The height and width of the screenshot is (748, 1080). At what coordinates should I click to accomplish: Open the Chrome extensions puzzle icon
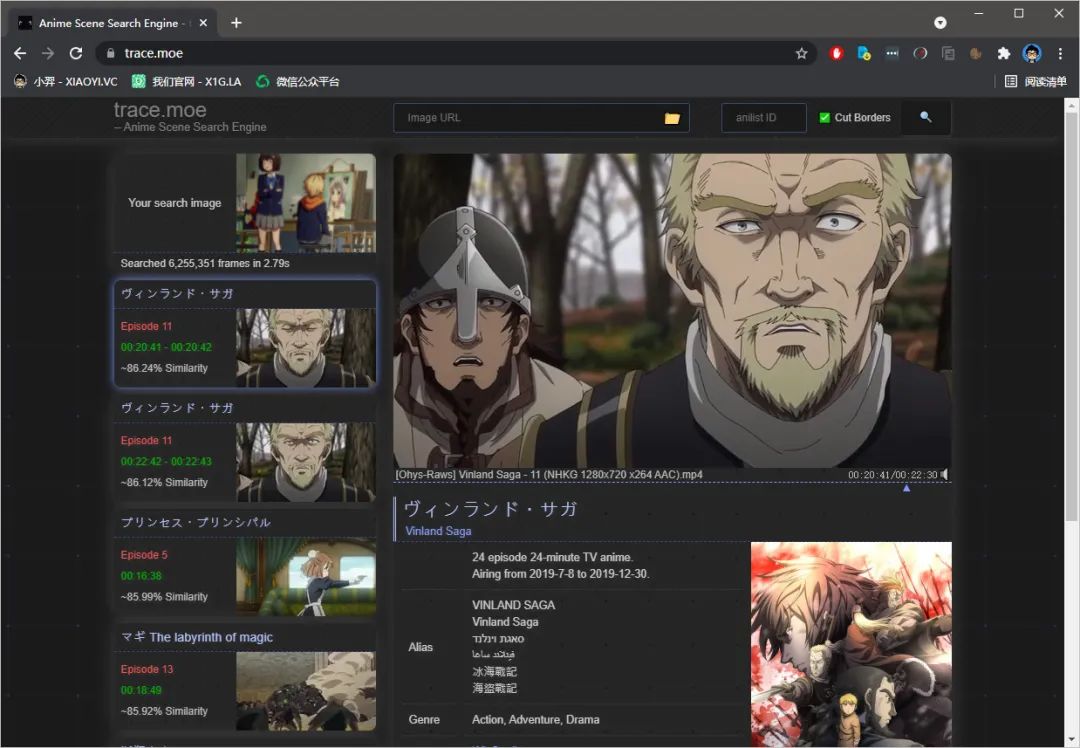[1004, 53]
